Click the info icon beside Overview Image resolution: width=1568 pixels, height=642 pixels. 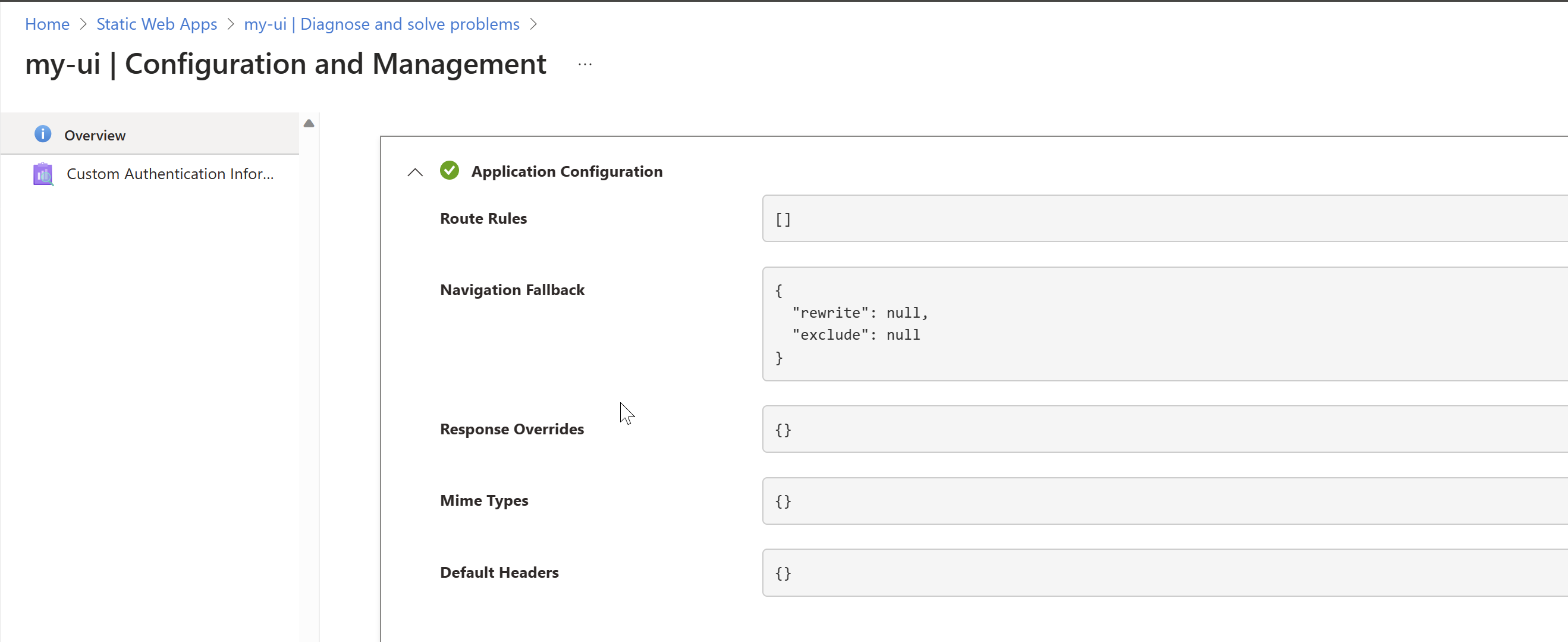(43, 134)
